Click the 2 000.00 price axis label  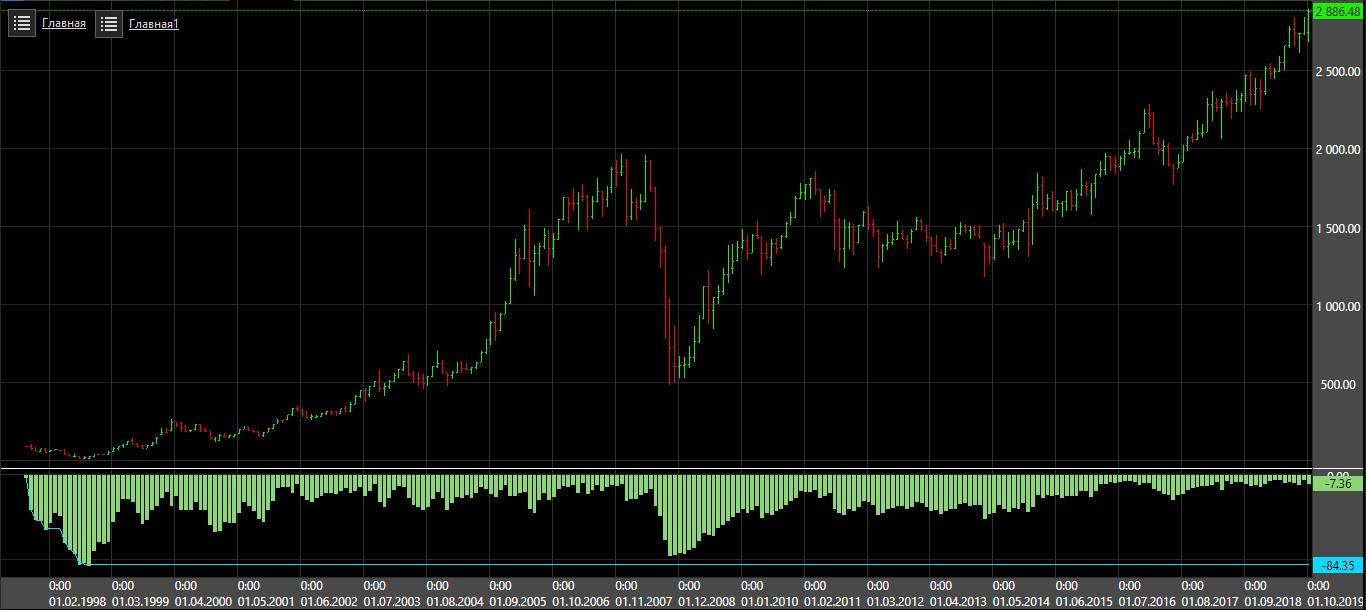point(1338,150)
